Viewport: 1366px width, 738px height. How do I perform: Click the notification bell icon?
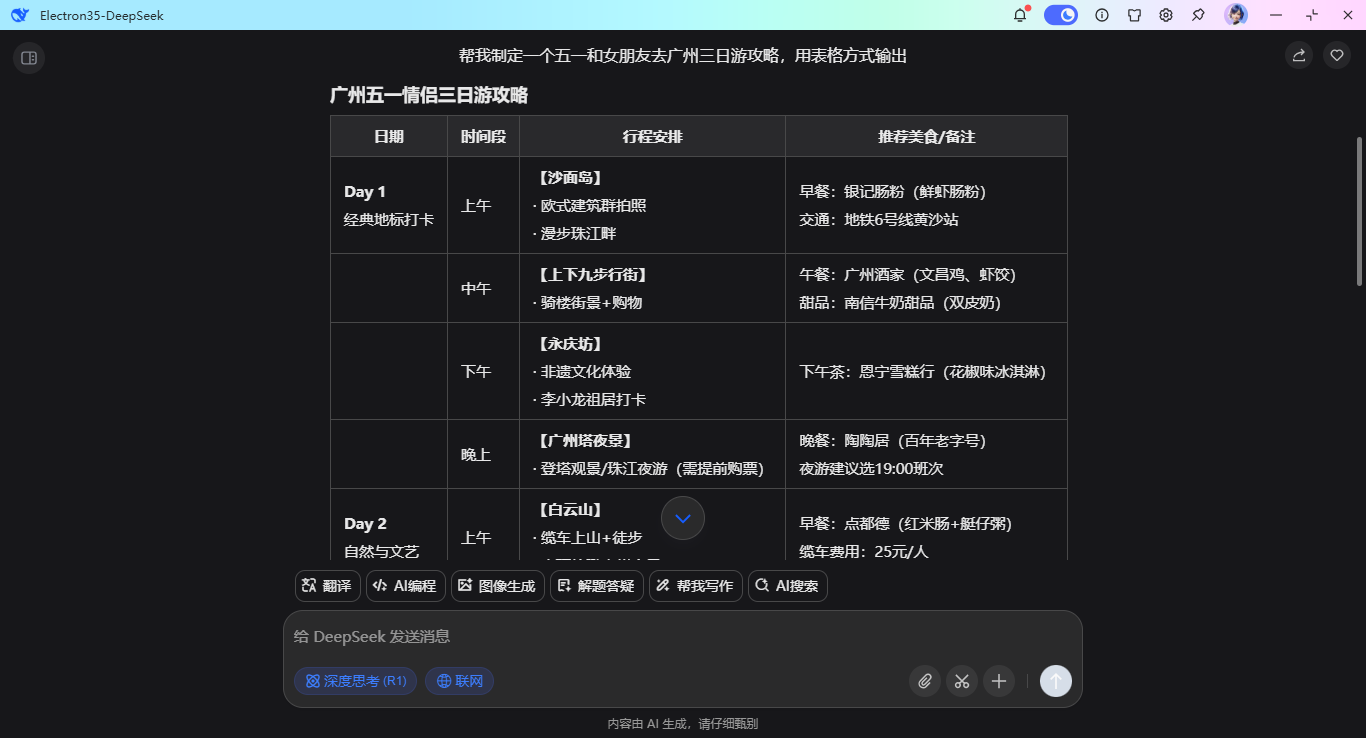coord(1019,15)
